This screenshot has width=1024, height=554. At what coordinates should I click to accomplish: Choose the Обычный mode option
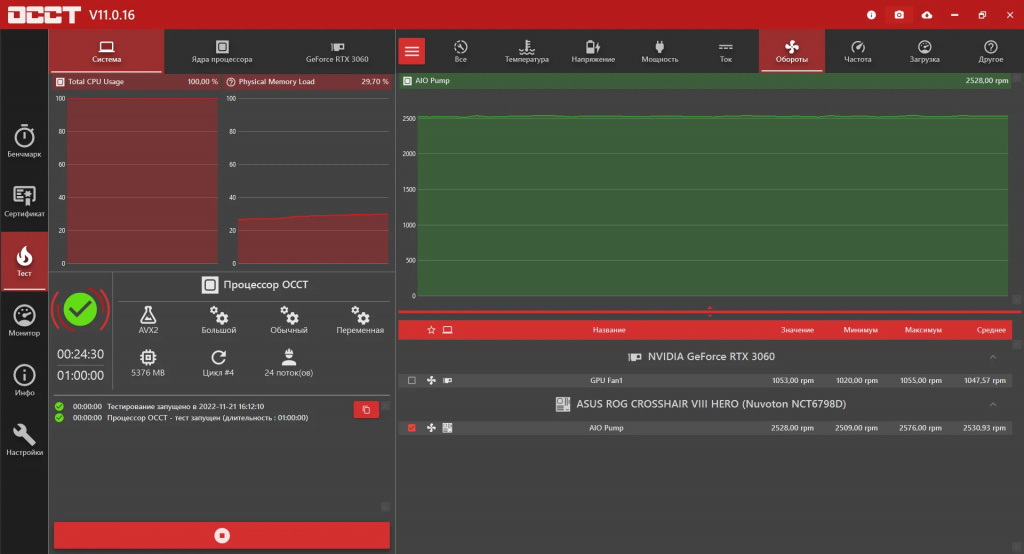coord(289,320)
